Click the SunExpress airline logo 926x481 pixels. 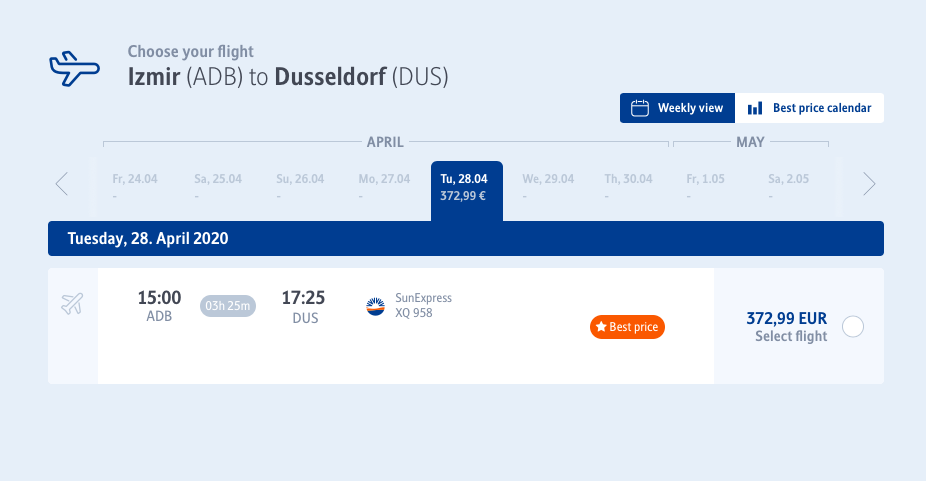tap(375, 307)
